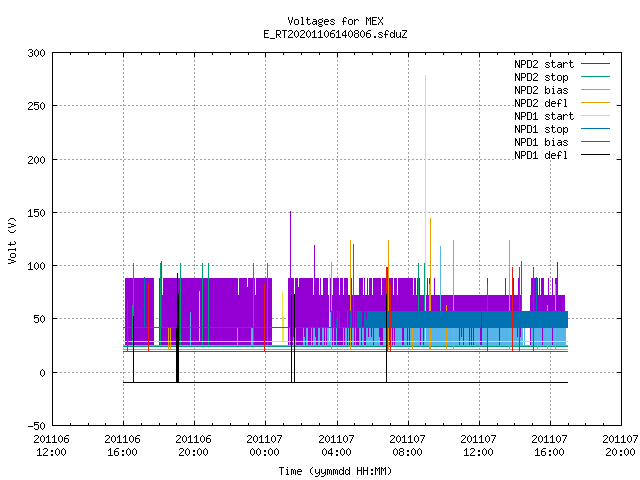The height and width of the screenshot is (480, 640).
Task: Click the black line sample beside NPD1 defl
Action: coord(596,155)
